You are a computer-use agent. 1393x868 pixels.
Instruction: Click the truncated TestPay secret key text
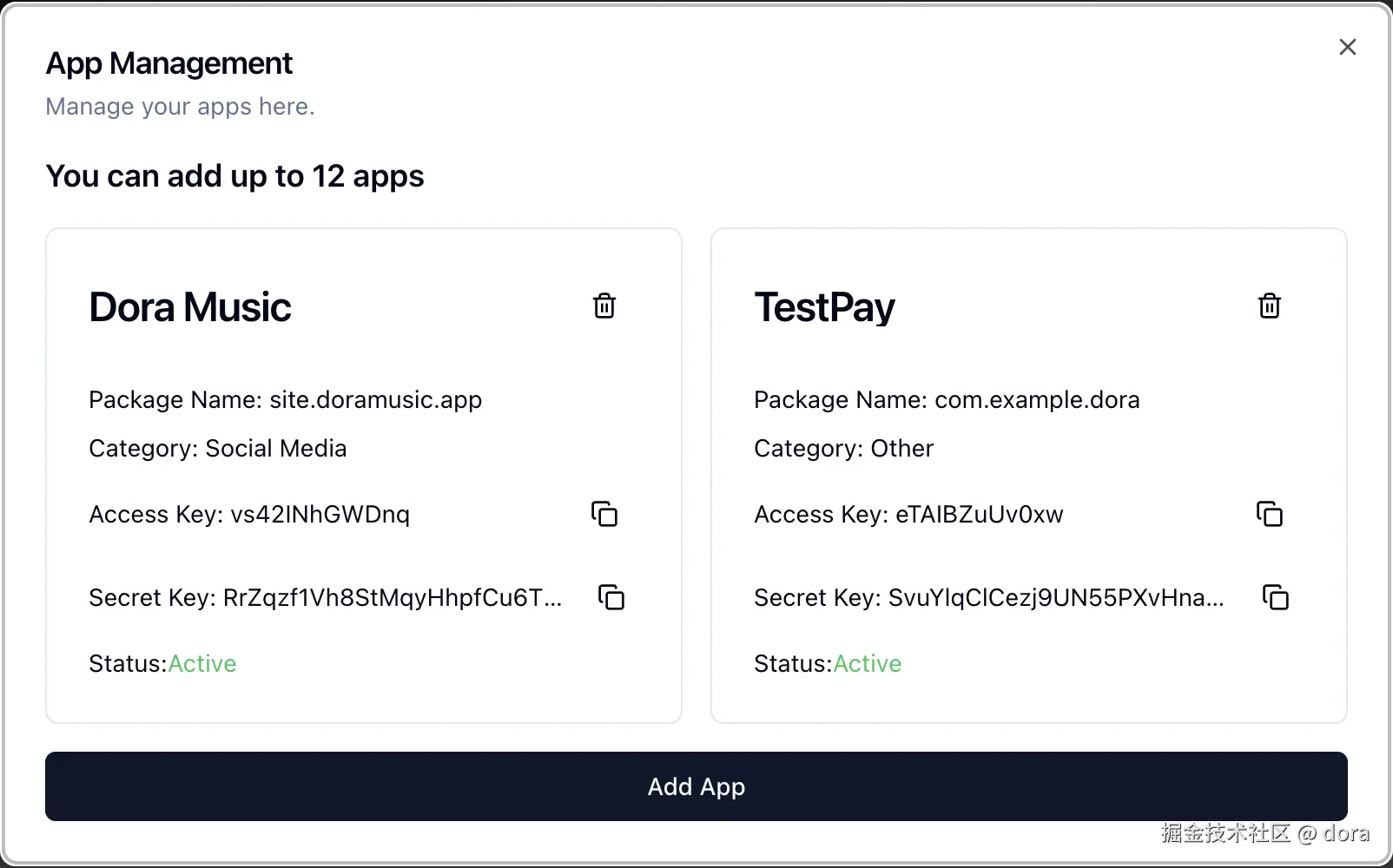[x=1055, y=598]
